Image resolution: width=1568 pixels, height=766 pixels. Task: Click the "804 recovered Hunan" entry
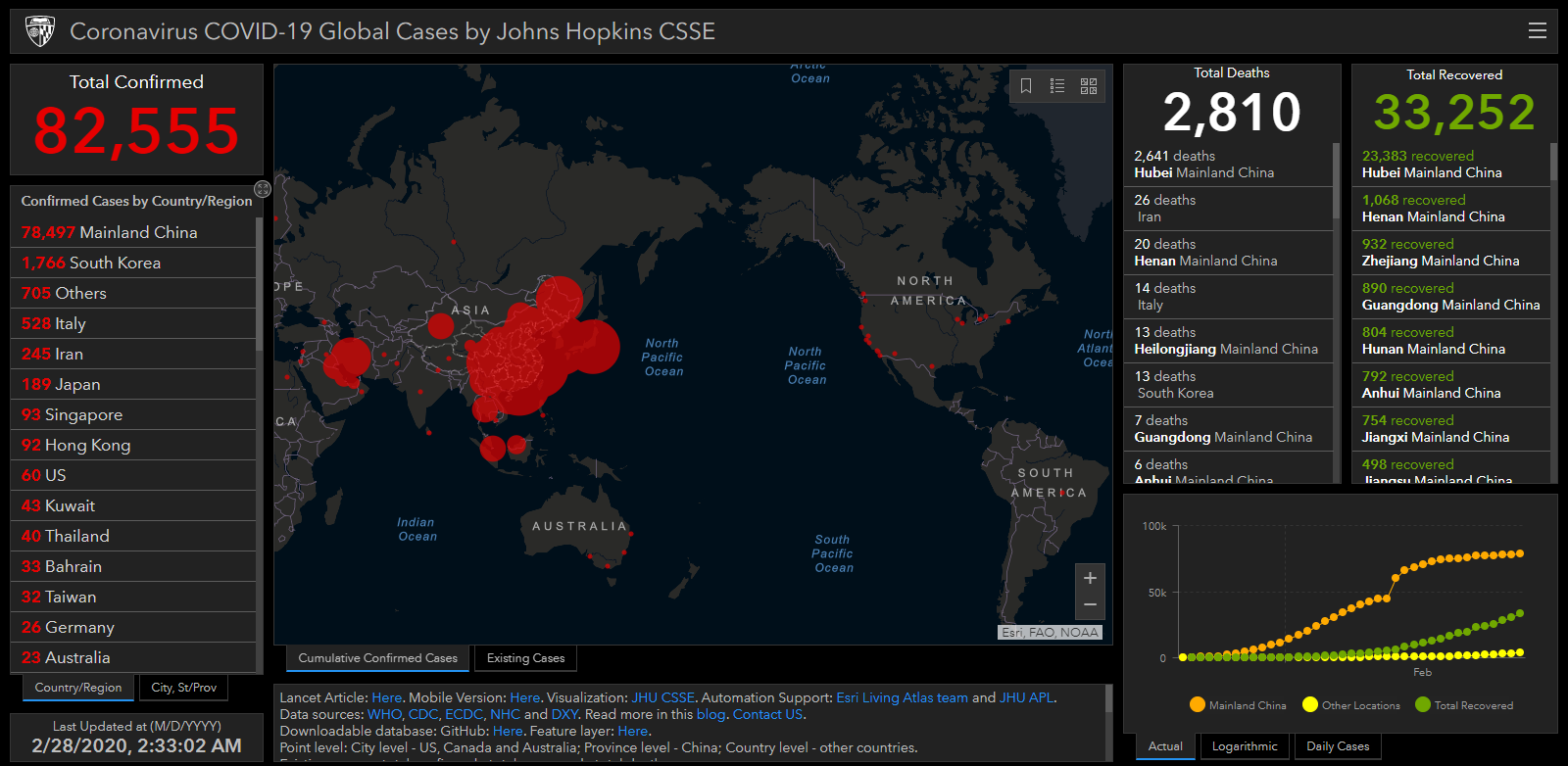[1451, 341]
